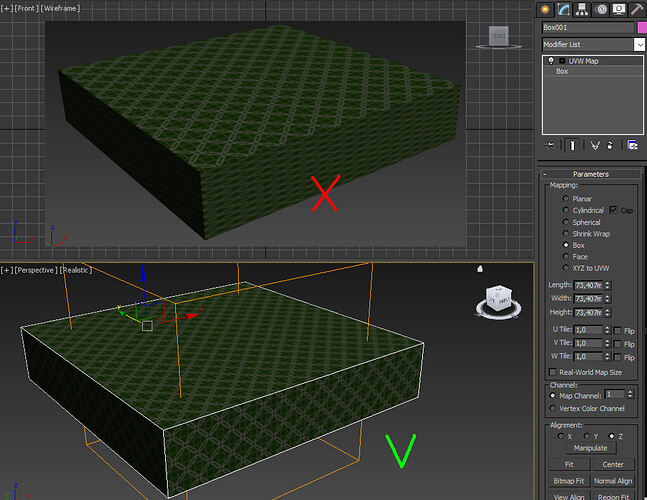The image size is (647, 500).
Task: Click the Box001 object name field
Action: tap(588, 27)
